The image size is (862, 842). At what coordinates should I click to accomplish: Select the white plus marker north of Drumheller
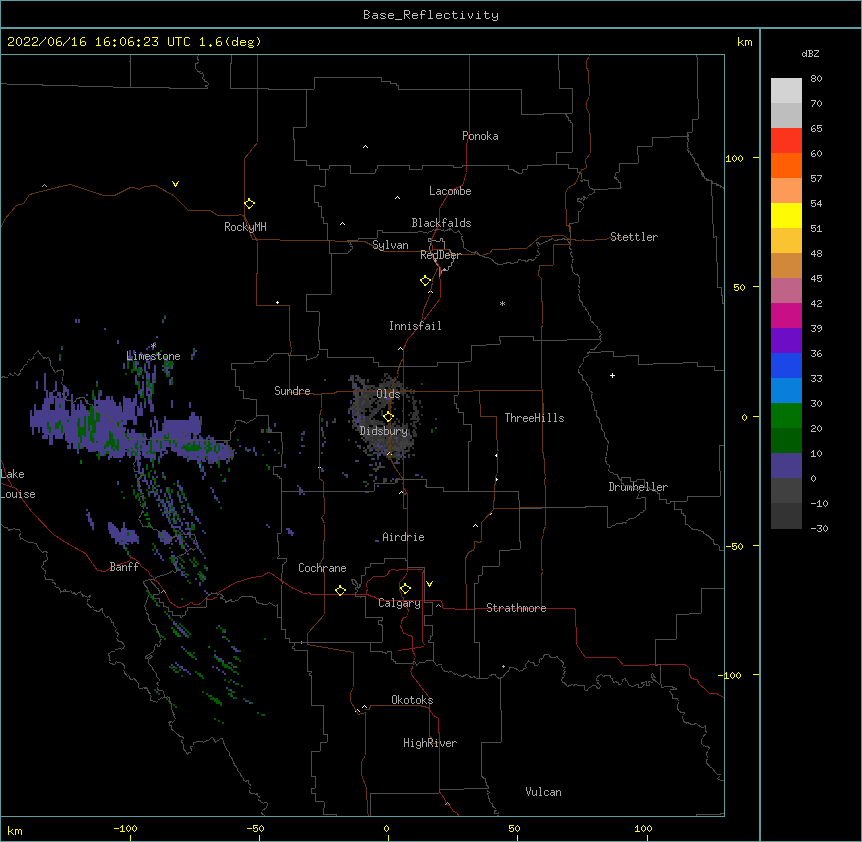coord(612,375)
